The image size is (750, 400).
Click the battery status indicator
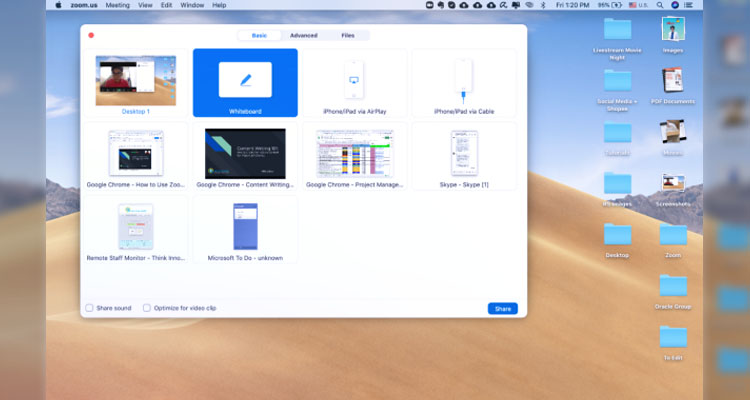[x=610, y=5]
